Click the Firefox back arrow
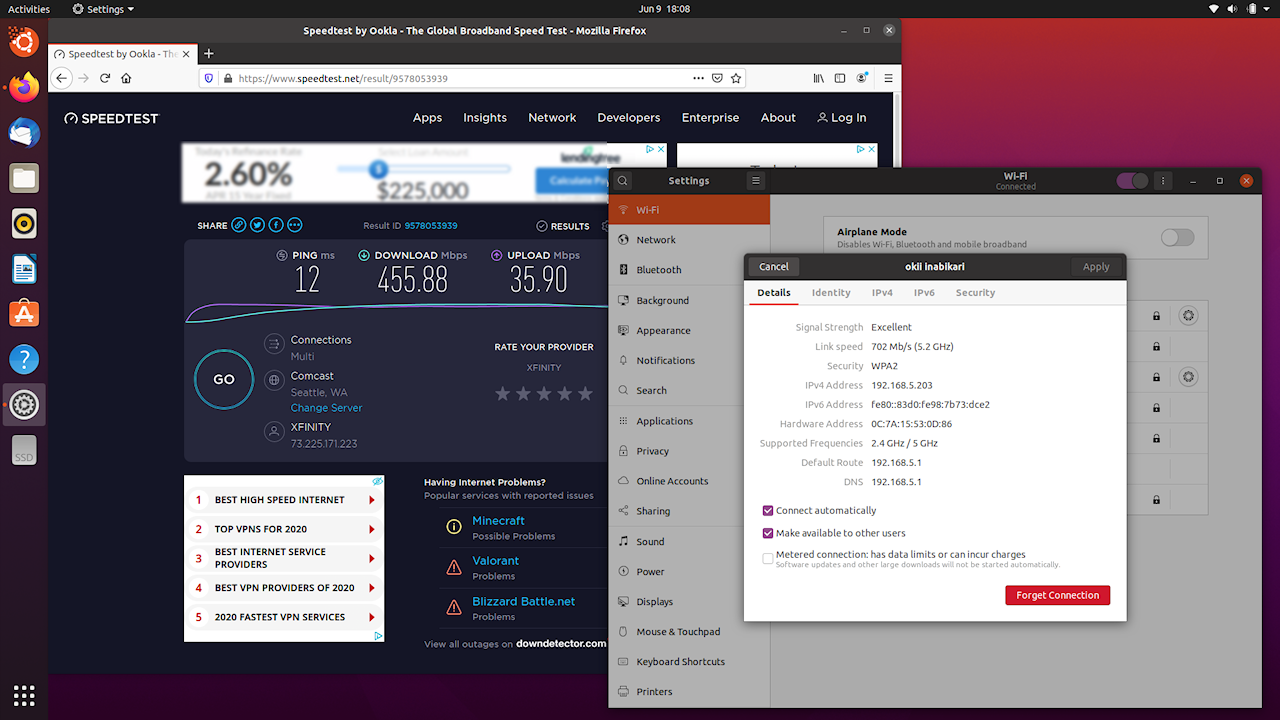This screenshot has height=720, width=1280. 62,78
